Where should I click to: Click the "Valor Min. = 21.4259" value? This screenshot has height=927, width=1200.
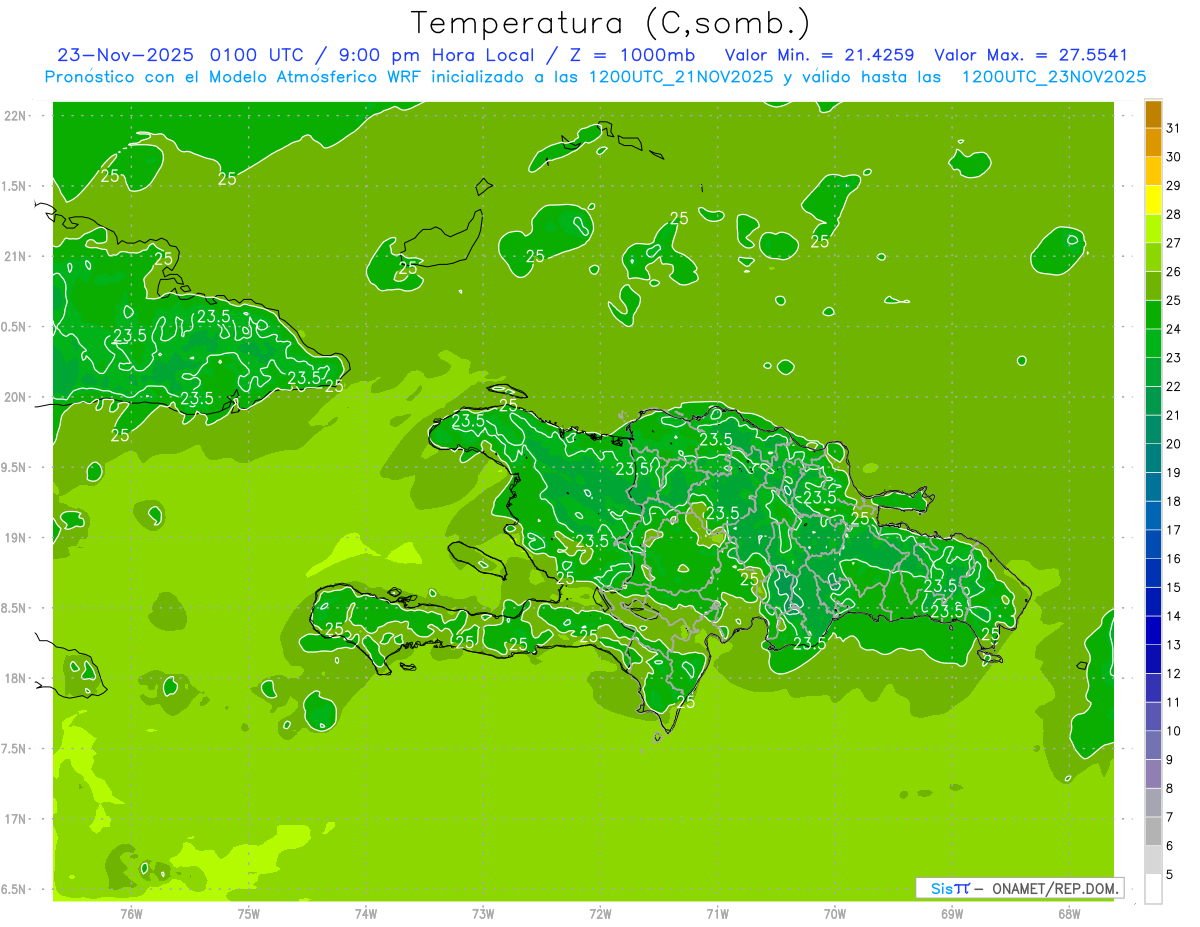coord(820,55)
